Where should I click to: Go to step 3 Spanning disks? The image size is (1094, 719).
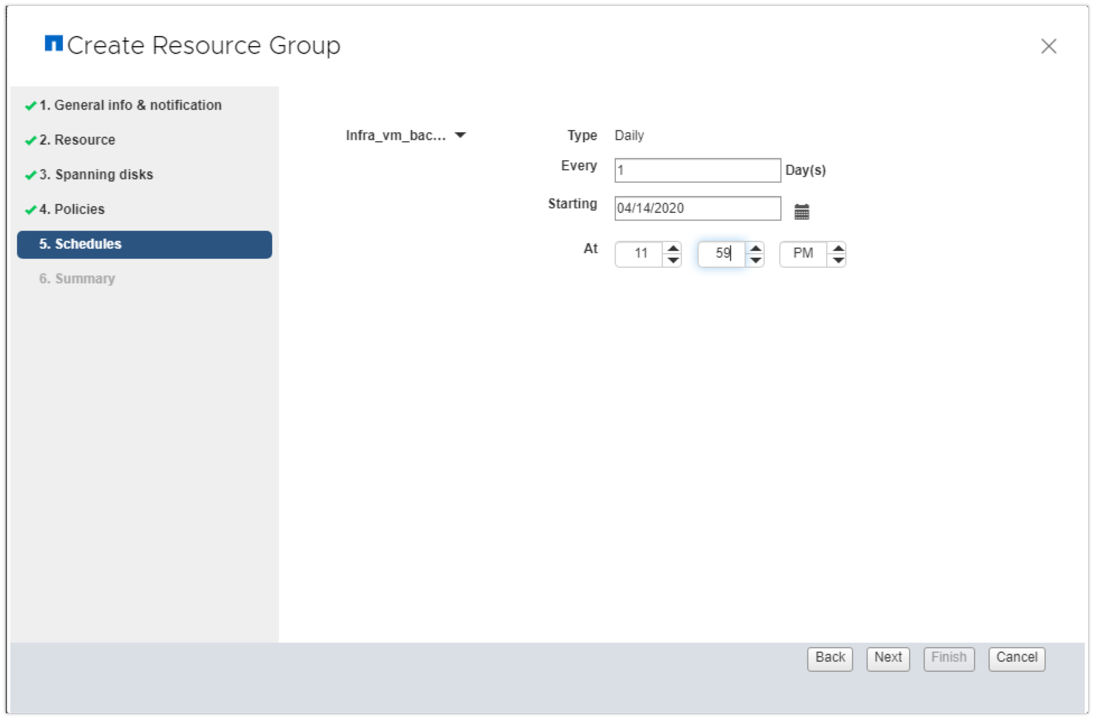click(x=96, y=175)
